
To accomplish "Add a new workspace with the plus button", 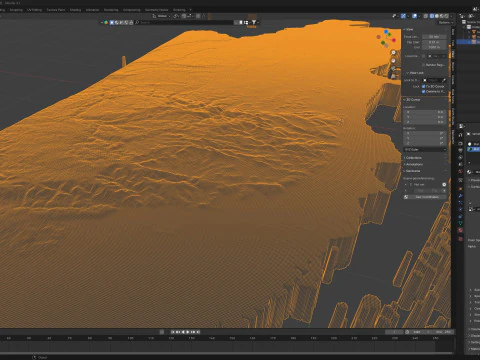I will click(x=190, y=10).
